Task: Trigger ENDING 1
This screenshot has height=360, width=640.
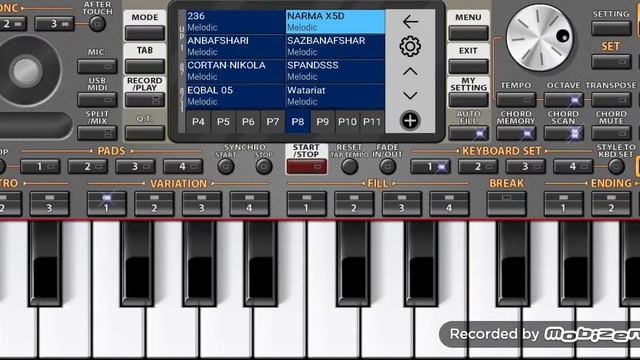Action: pos(563,204)
